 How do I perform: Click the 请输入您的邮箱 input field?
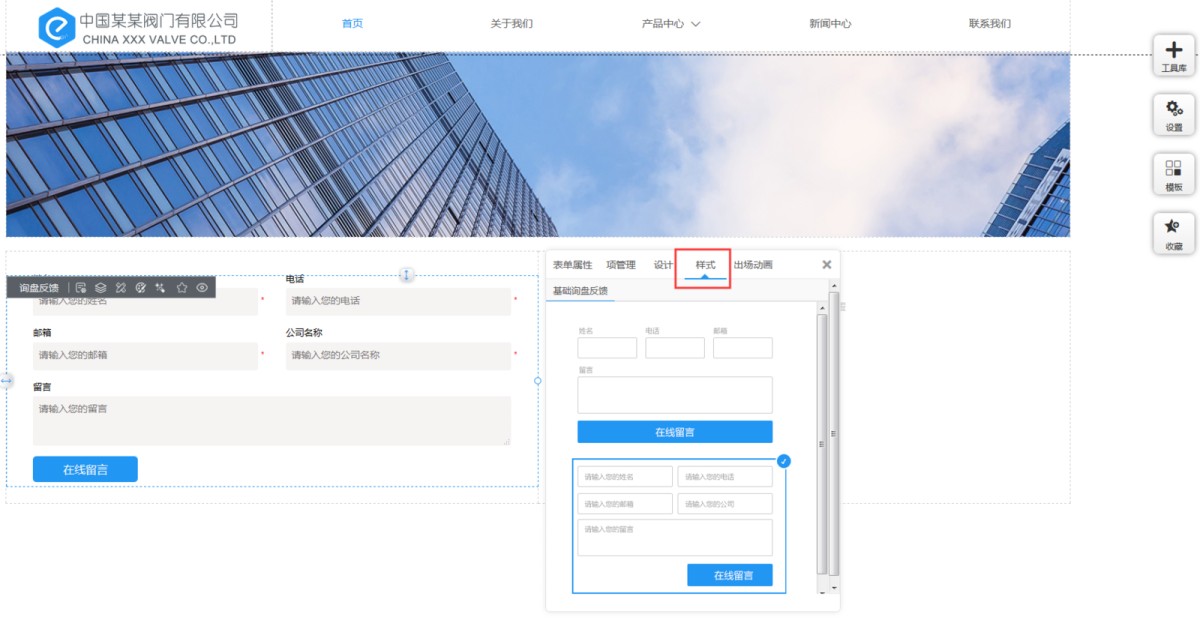tap(145, 355)
